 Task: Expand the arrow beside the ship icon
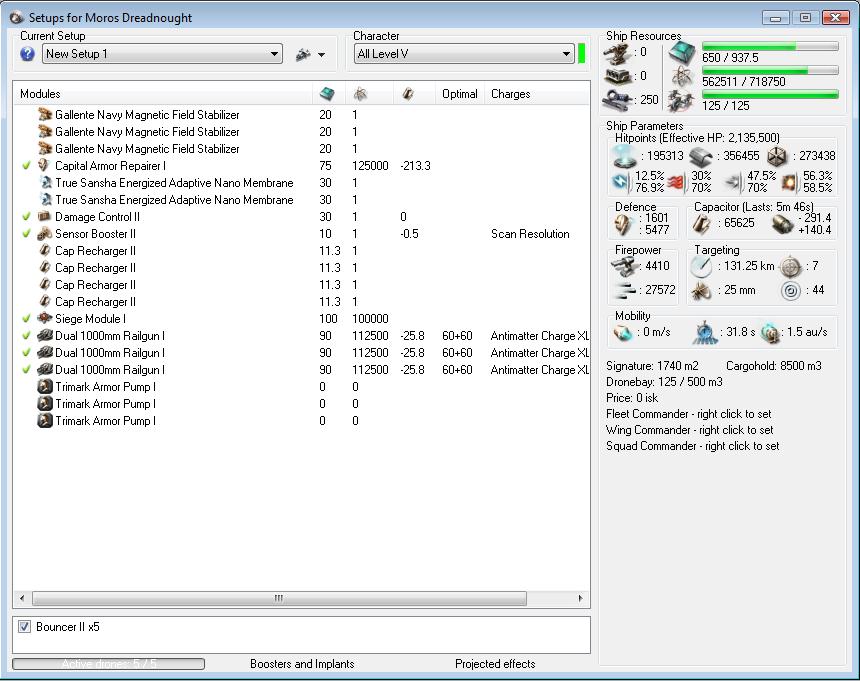point(321,55)
